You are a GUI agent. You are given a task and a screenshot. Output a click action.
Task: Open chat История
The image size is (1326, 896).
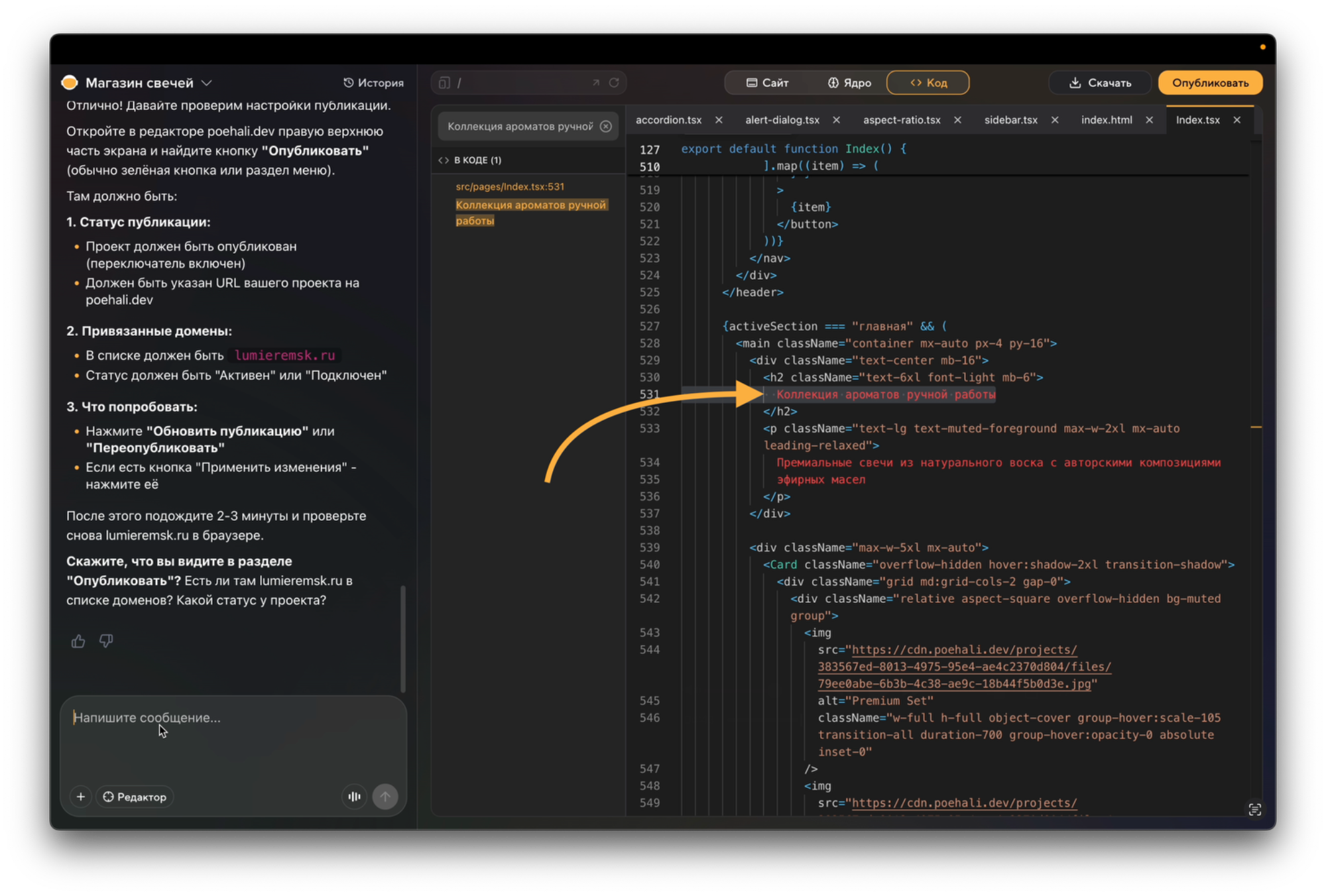[x=373, y=83]
